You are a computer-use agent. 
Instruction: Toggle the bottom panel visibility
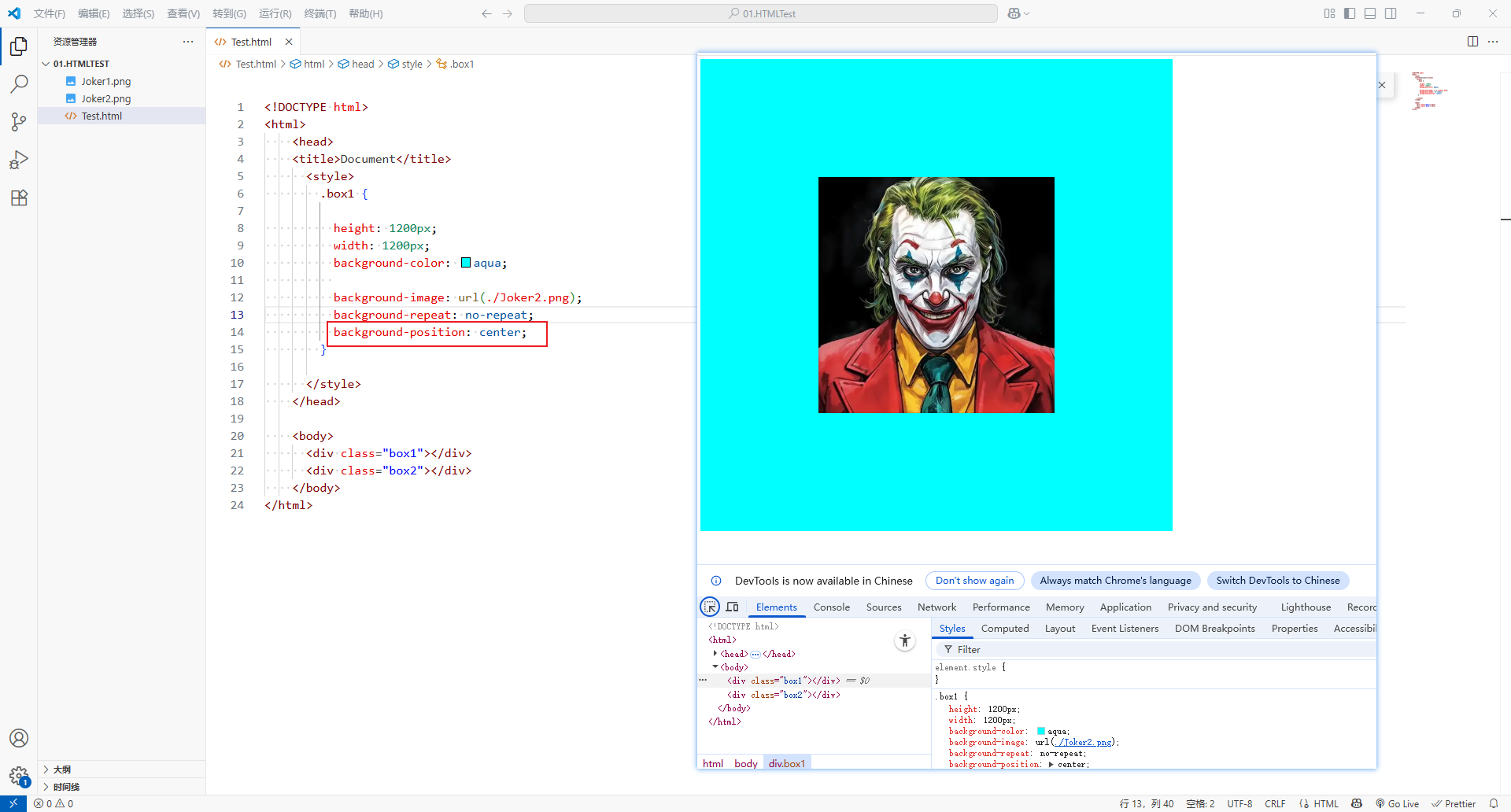coord(1370,13)
